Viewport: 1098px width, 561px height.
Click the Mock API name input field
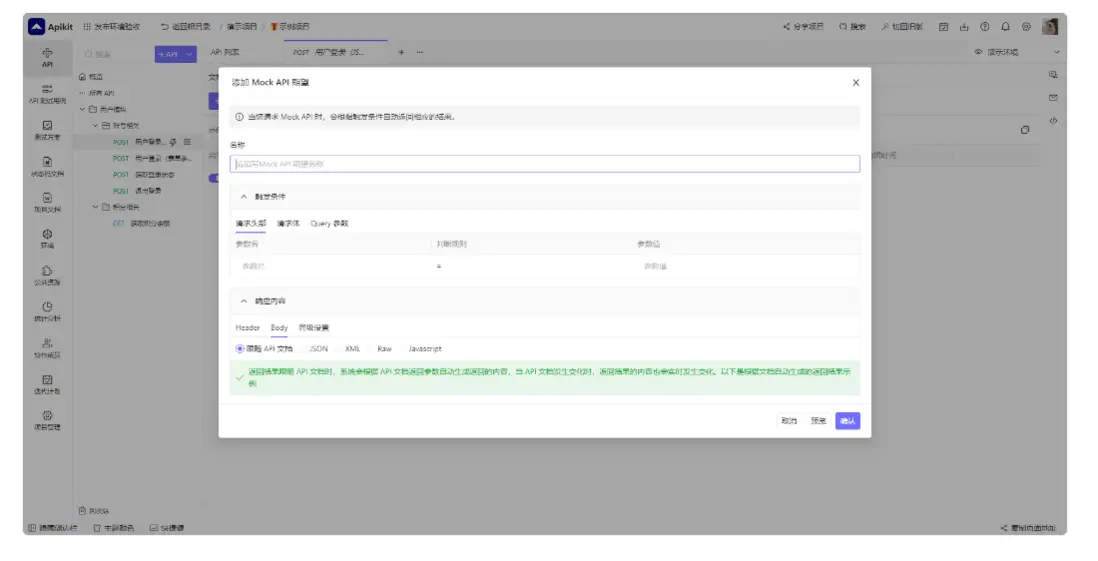545,164
